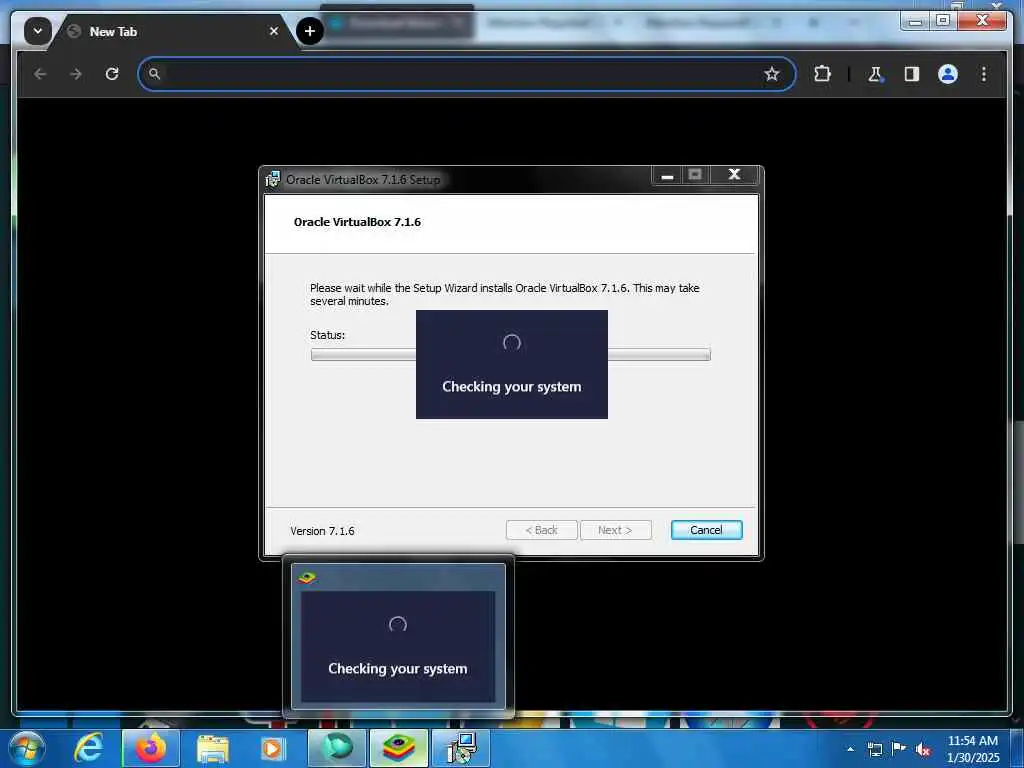Launch Internet Explorer from taskbar
This screenshot has height=768, width=1024.
click(88, 748)
